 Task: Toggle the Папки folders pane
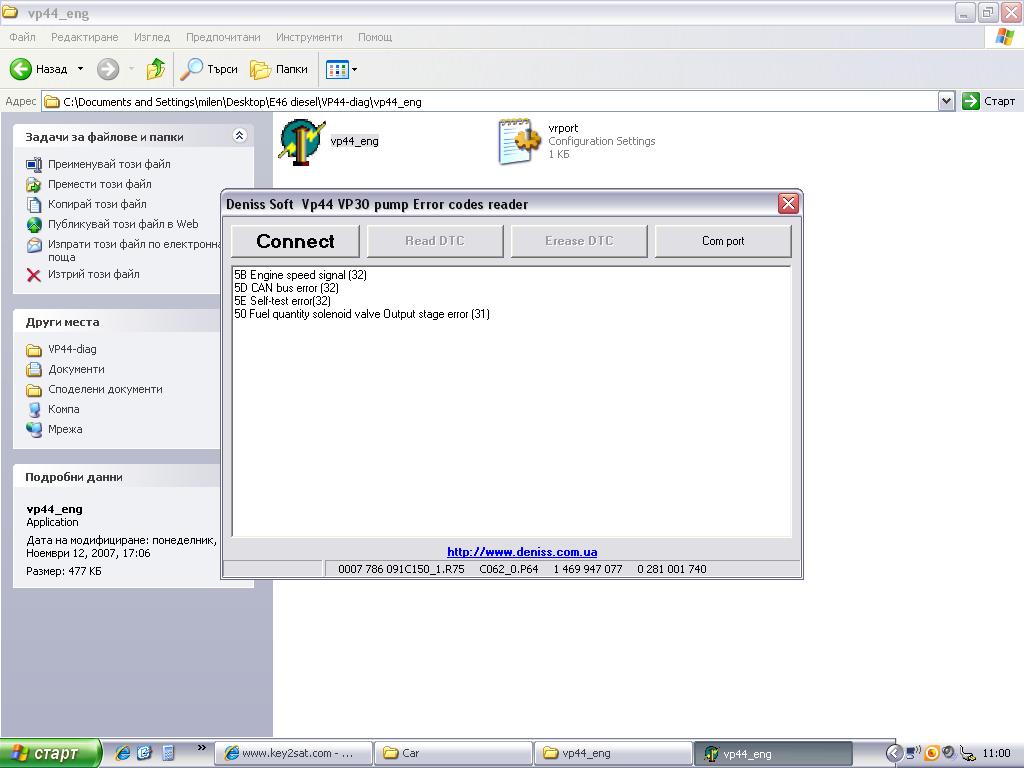pos(279,69)
